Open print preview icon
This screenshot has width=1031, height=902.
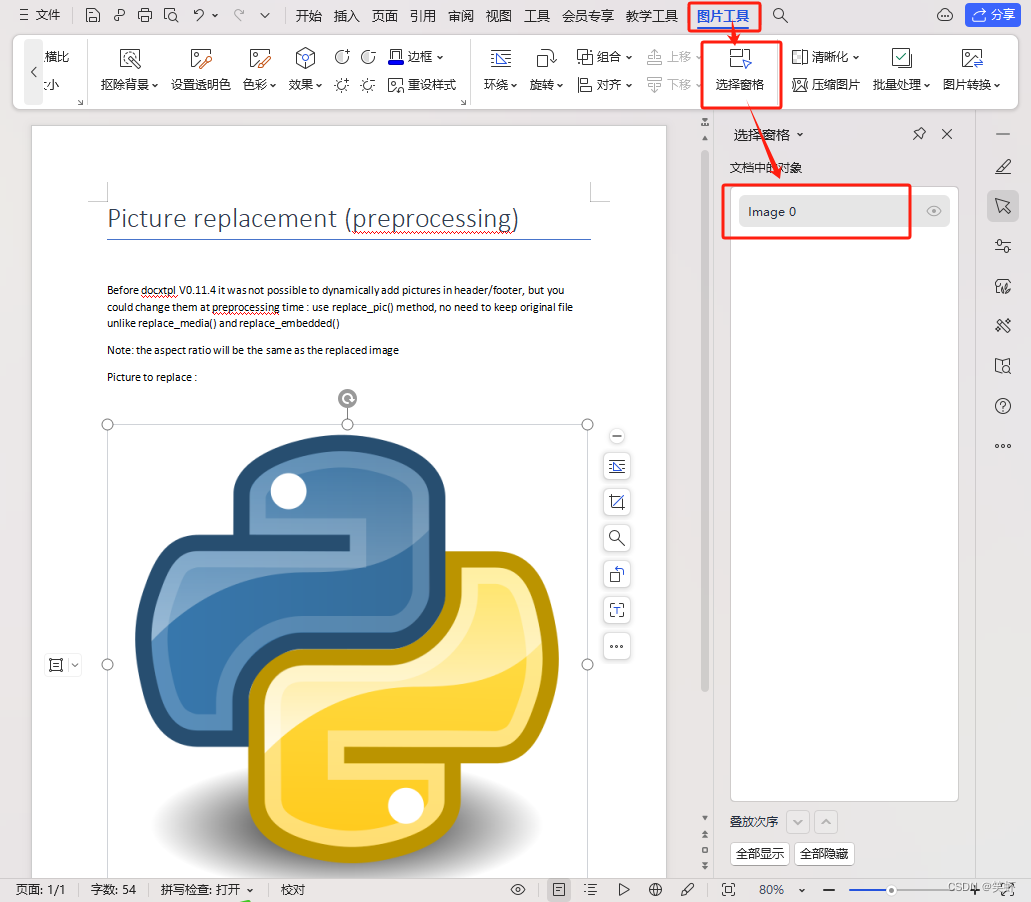point(171,15)
